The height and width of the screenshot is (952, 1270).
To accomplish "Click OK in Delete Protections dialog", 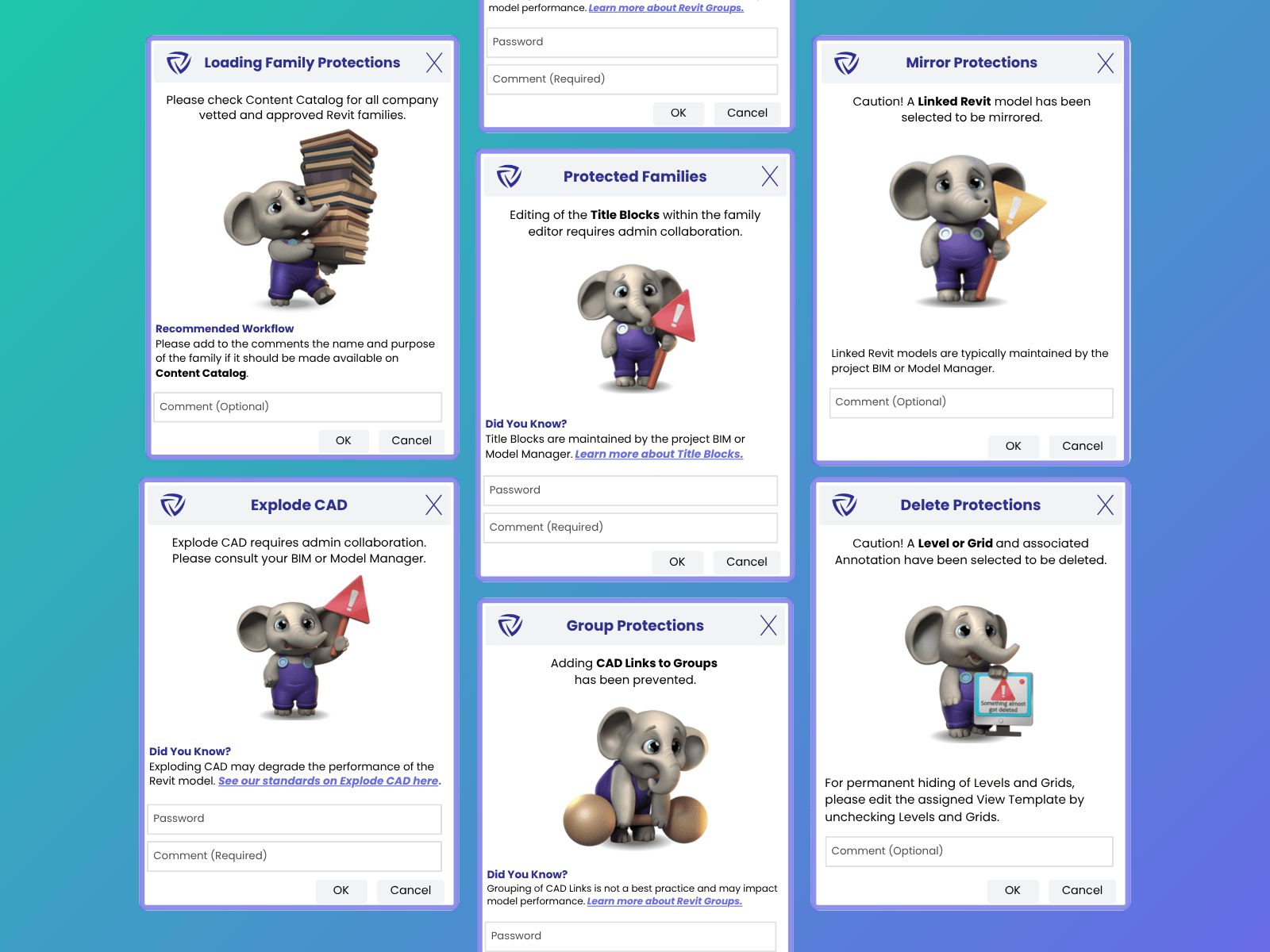I will coord(1013,890).
